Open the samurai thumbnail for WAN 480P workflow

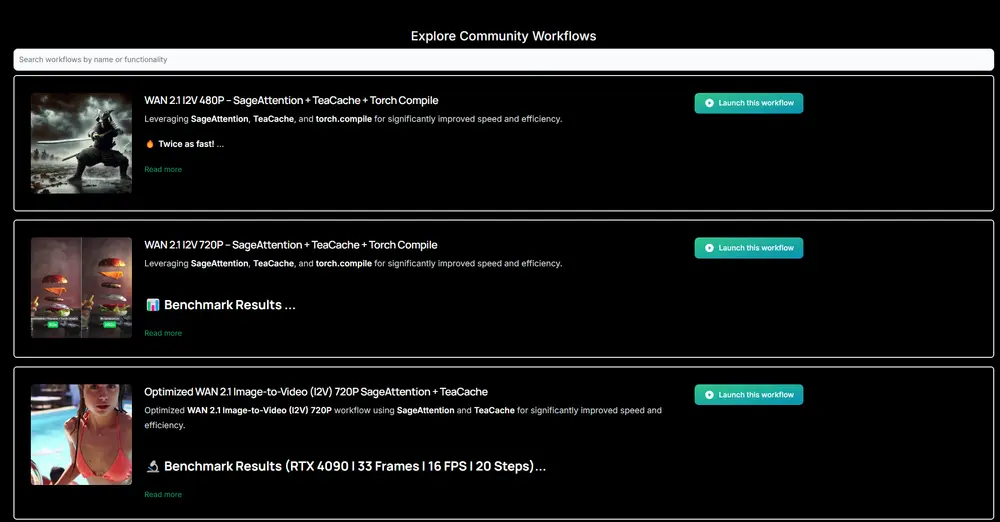(x=81, y=143)
